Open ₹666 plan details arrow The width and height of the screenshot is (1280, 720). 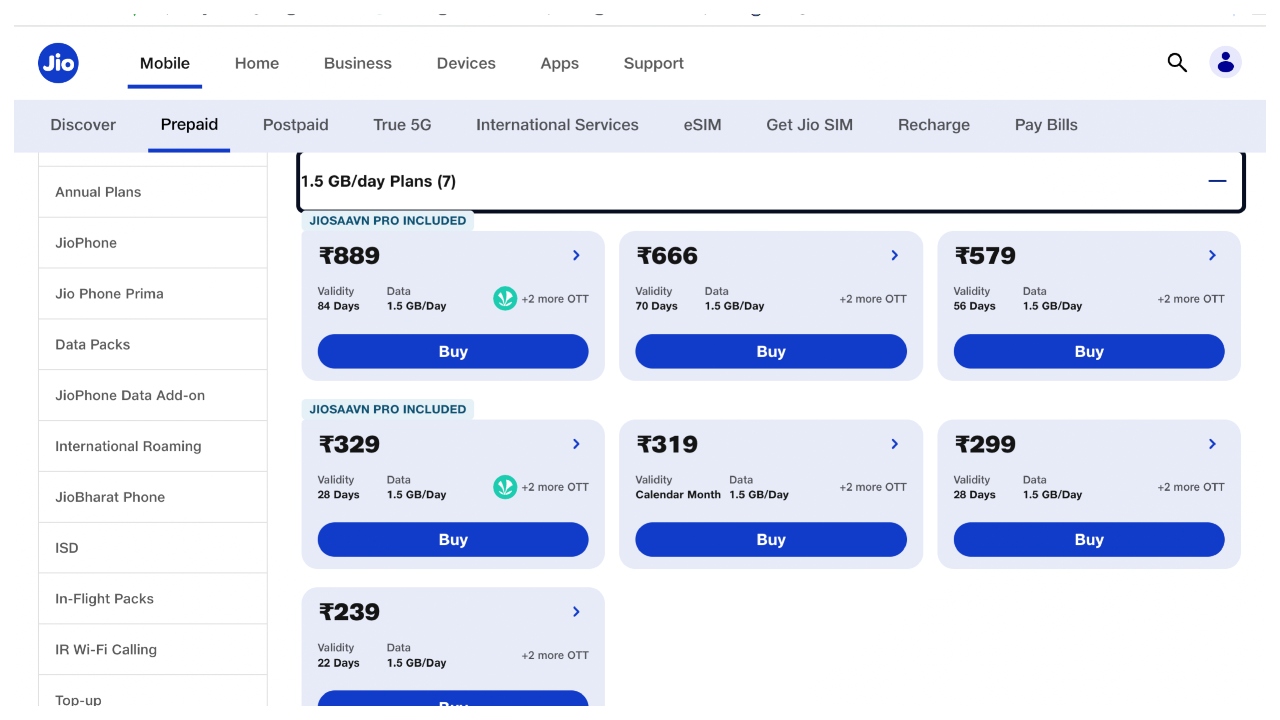pyautogui.click(x=894, y=256)
